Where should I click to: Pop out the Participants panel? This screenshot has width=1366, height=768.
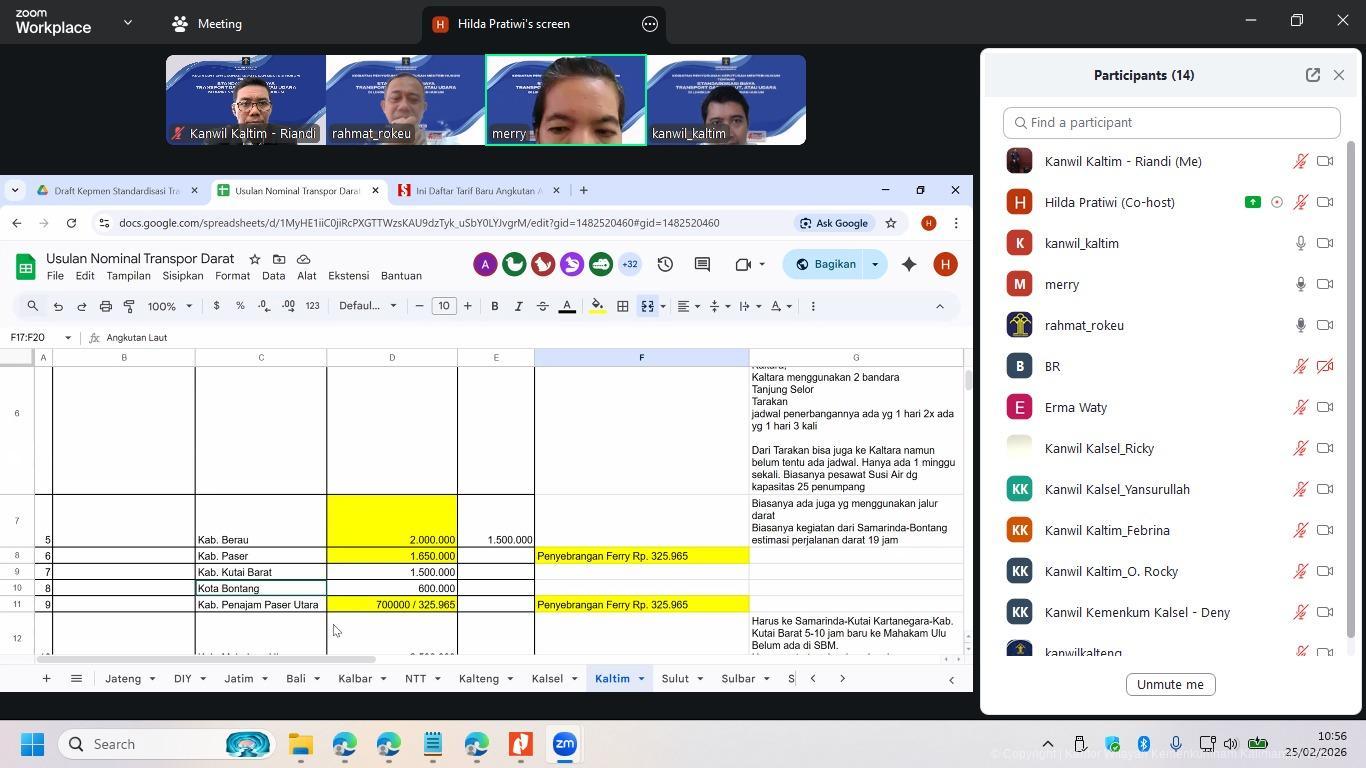[1312, 75]
